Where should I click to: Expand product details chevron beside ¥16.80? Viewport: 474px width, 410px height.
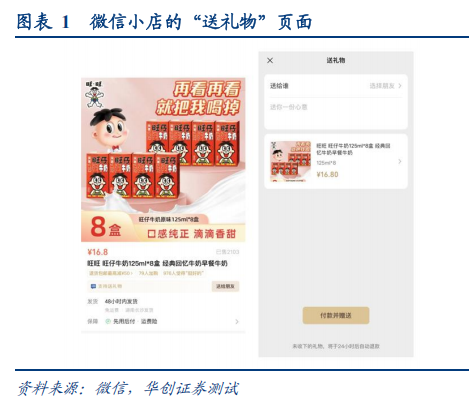pos(400,161)
